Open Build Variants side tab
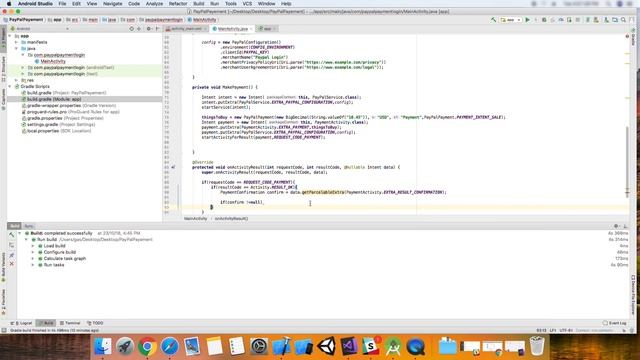The width and height of the screenshot is (640, 360). click(4, 266)
